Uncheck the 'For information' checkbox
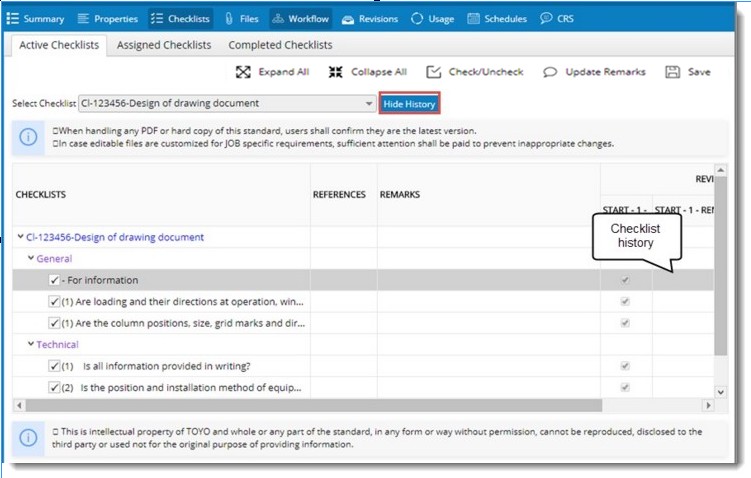751x478 pixels. pos(54,280)
